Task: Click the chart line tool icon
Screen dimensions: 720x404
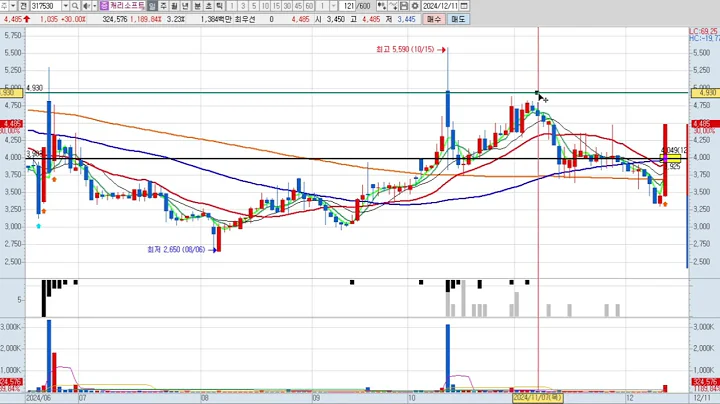Action: (x=393, y=6)
